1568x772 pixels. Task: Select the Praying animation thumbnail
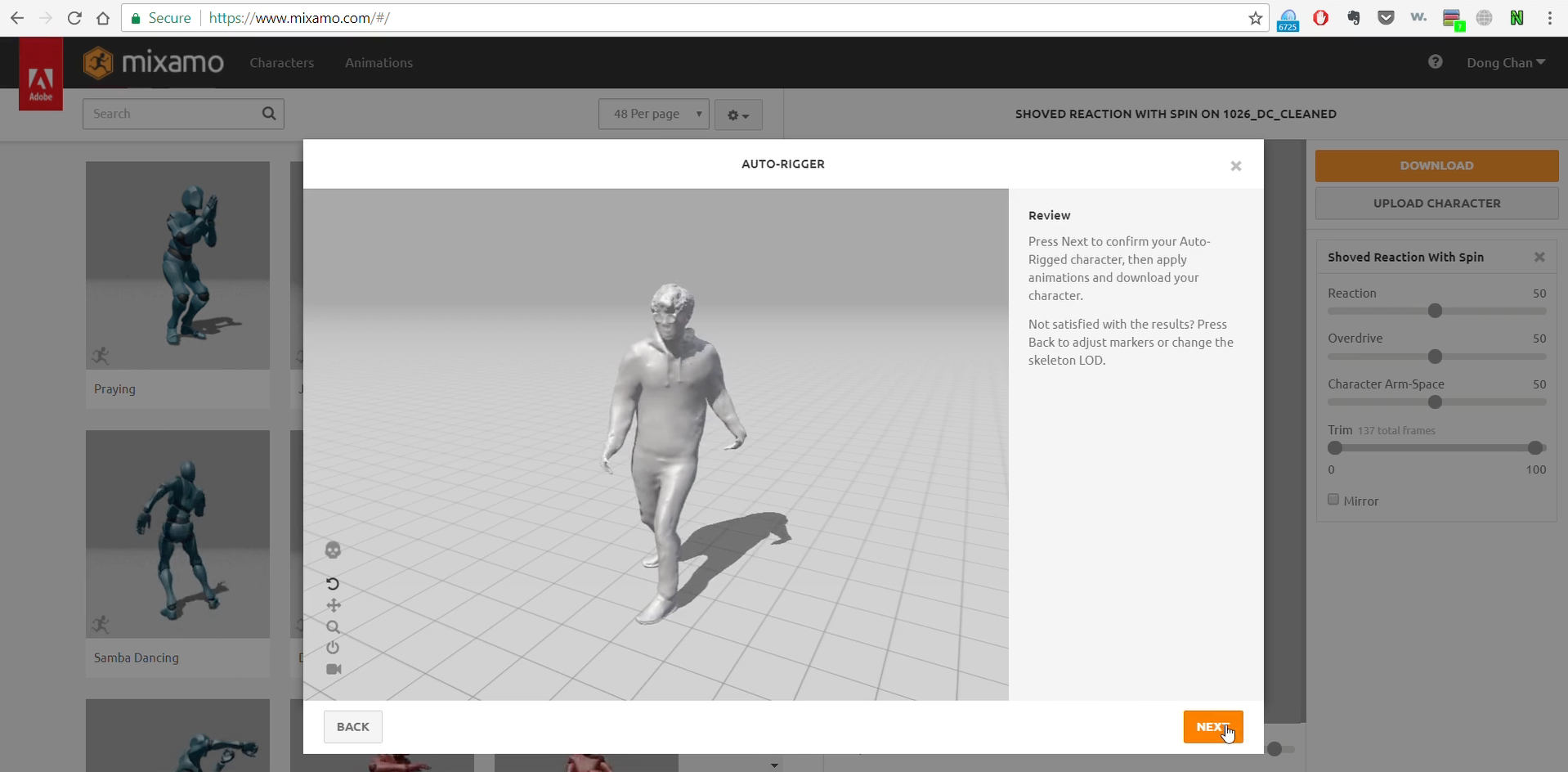click(177, 265)
